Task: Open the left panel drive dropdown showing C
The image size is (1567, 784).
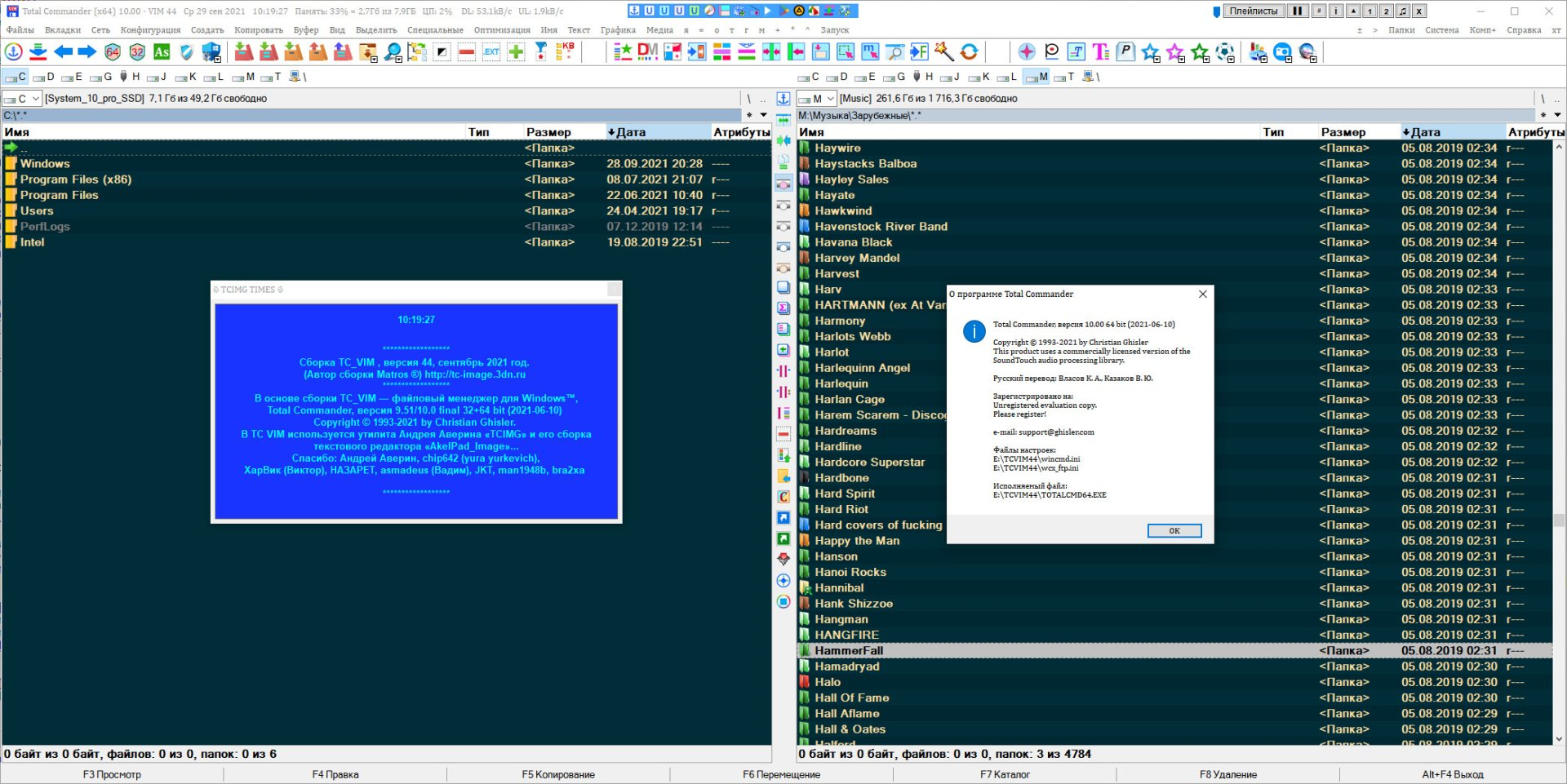Action: tap(22, 99)
